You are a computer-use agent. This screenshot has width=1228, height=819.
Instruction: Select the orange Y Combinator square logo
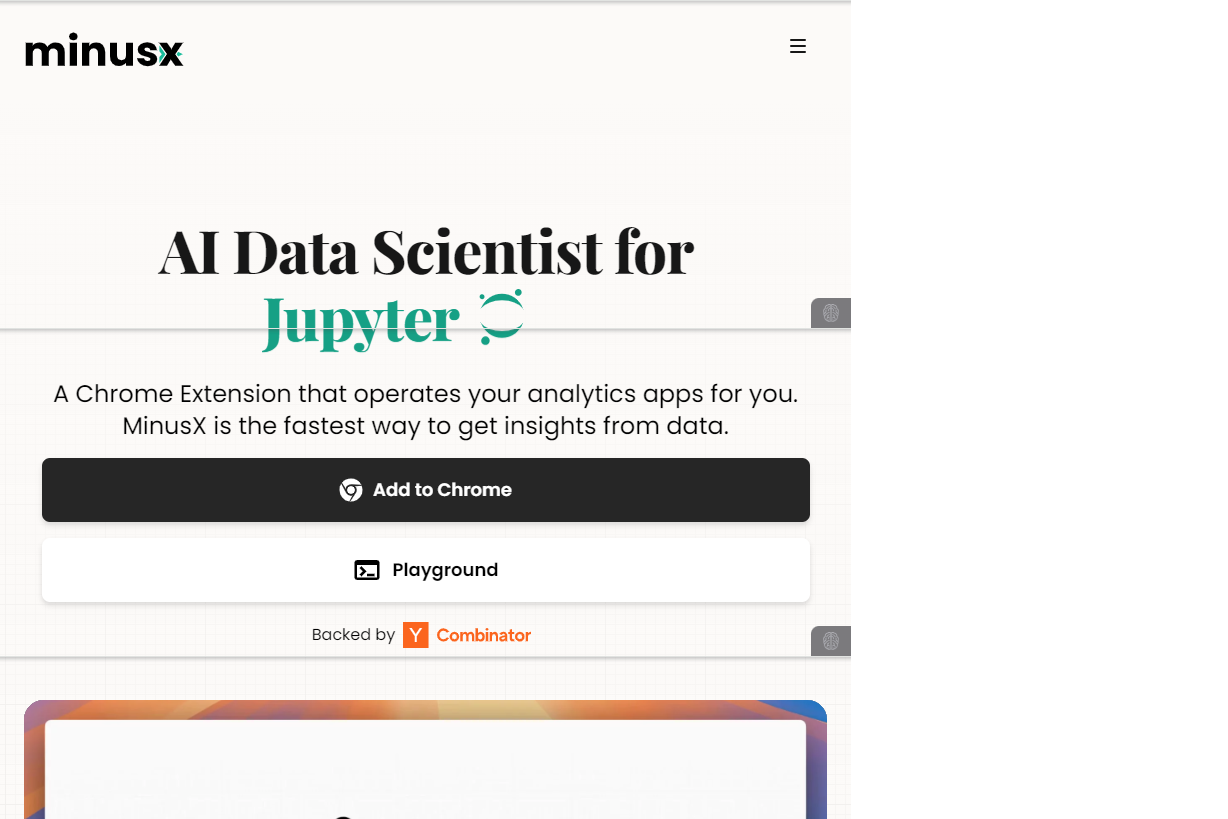click(414, 634)
